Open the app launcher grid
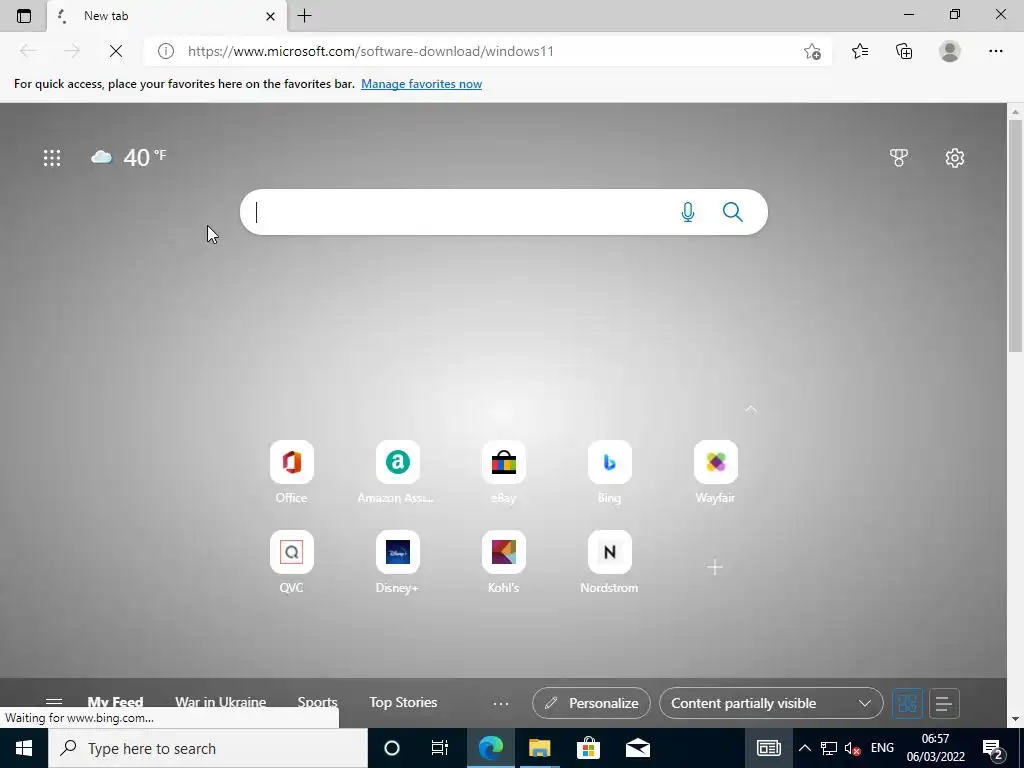This screenshot has width=1024, height=768. click(52, 157)
